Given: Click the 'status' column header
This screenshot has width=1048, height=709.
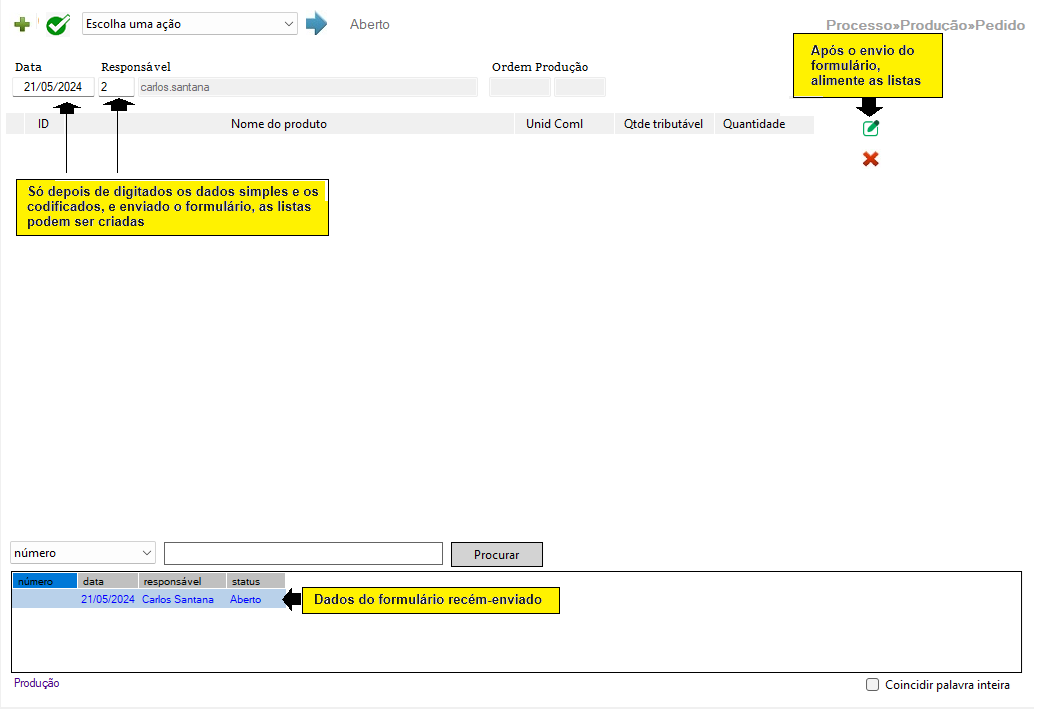Looking at the screenshot, I should click(255, 581).
